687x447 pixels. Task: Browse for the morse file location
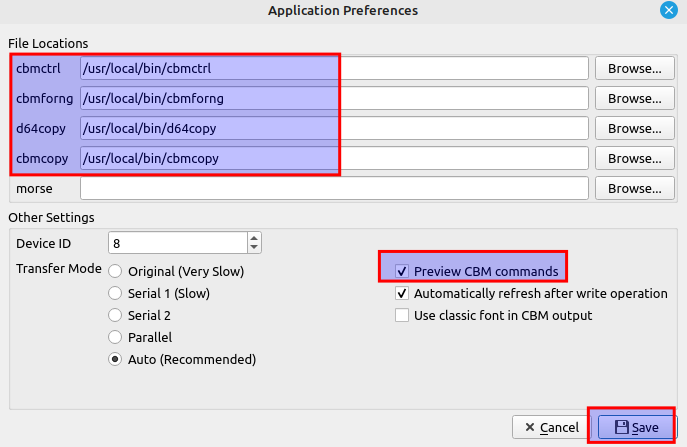(x=635, y=189)
